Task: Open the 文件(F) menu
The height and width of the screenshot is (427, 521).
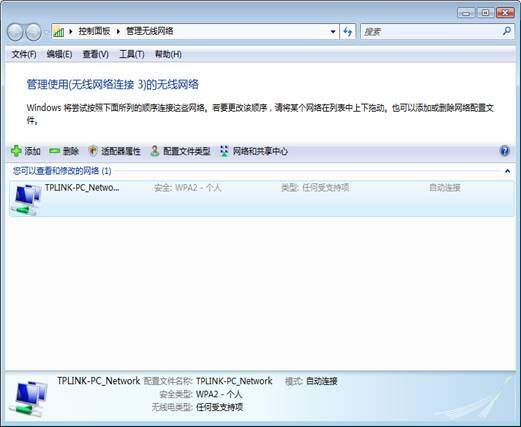Action: tap(24, 54)
